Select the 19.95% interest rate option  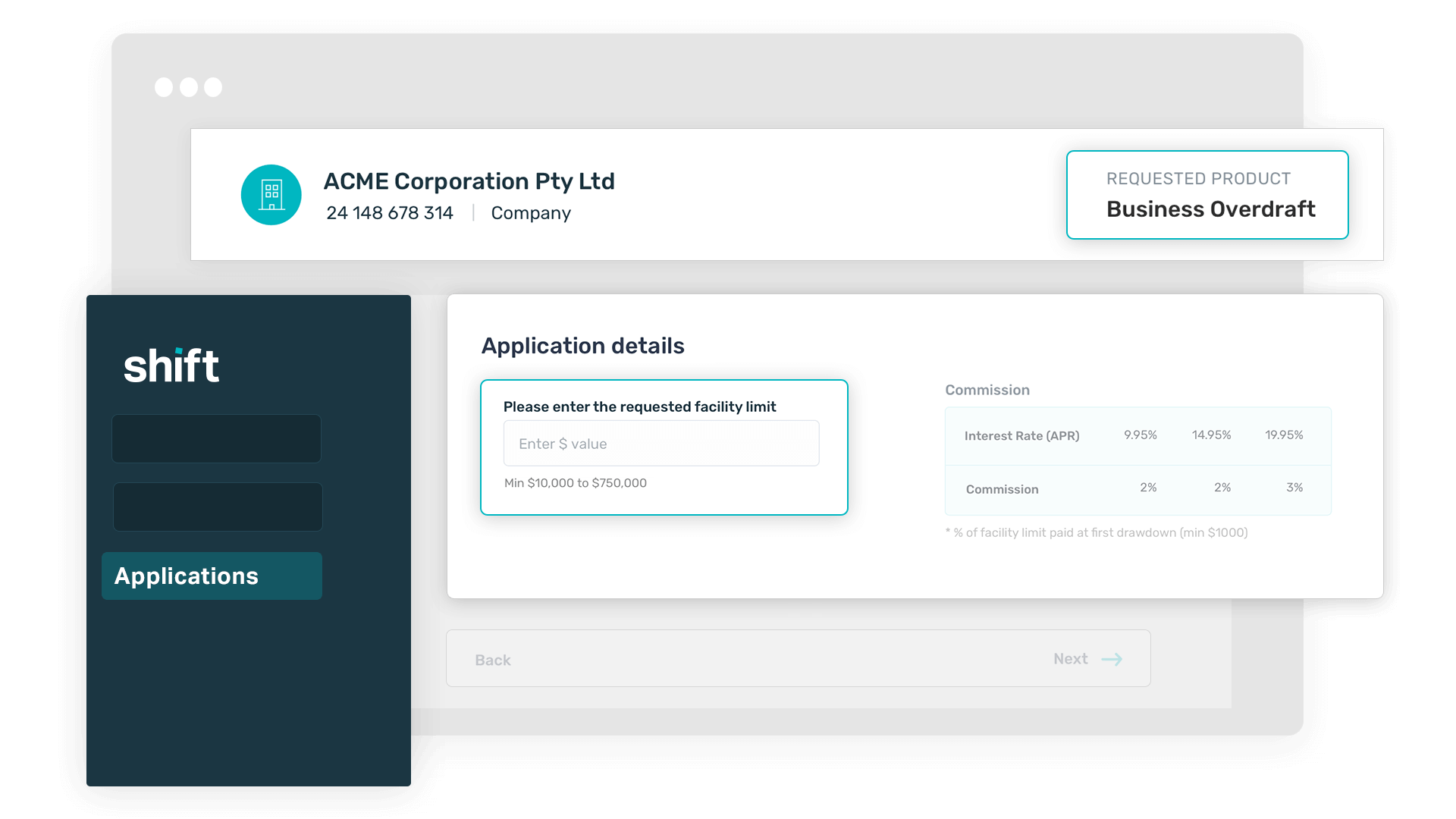1284,435
